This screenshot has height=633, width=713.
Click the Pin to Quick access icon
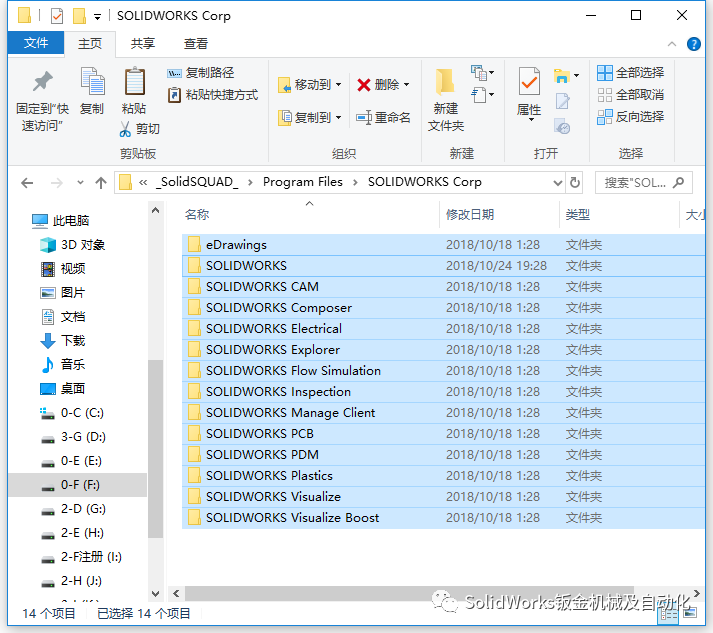coord(43,82)
